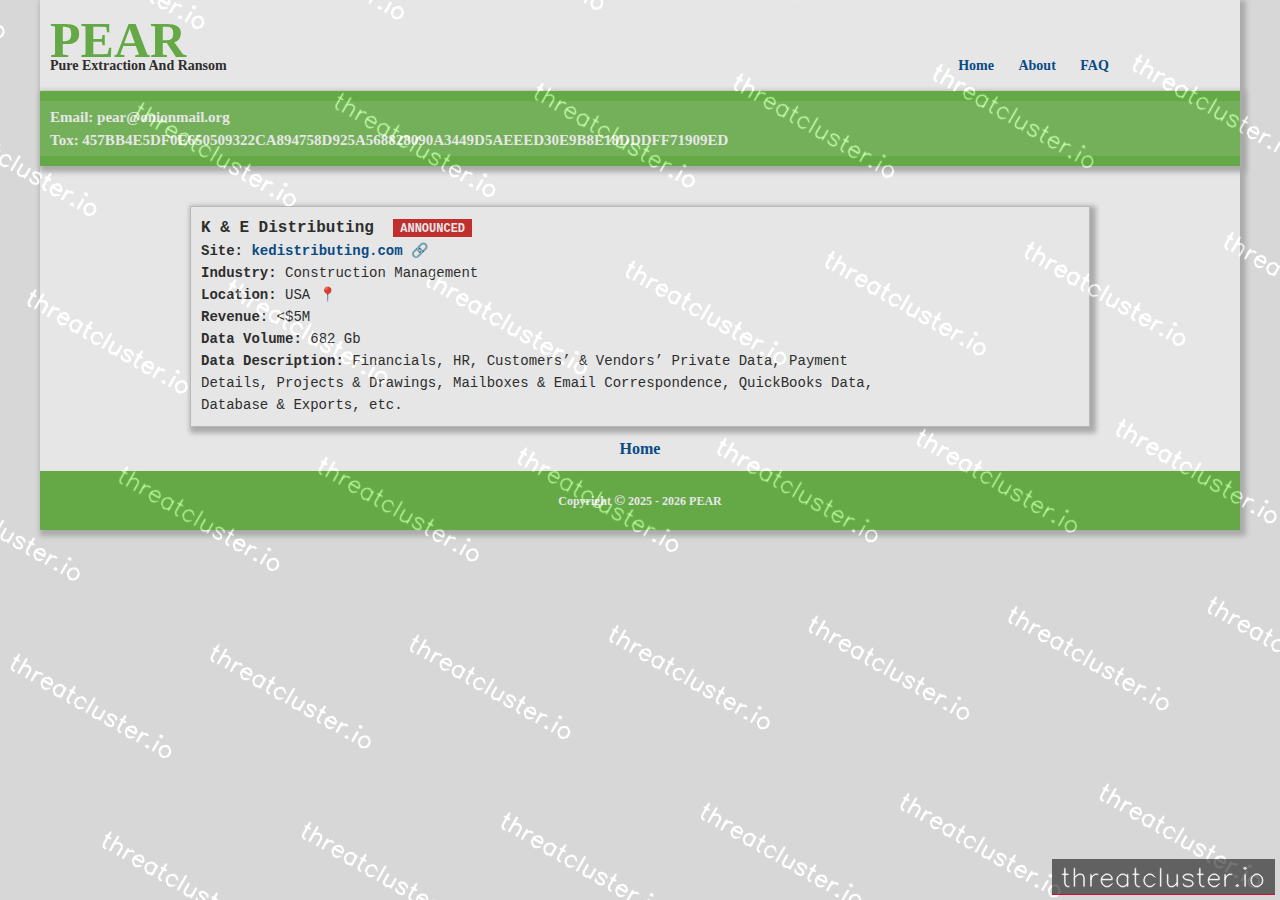This screenshot has height=900, width=1280.
Task: Select the Revenue: <$5M line
Action: pos(255,316)
